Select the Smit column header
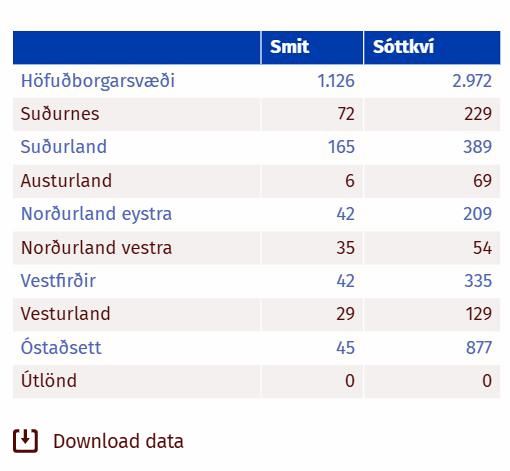The width and height of the screenshot is (510, 471). pyautogui.click(x=289, y=47)
